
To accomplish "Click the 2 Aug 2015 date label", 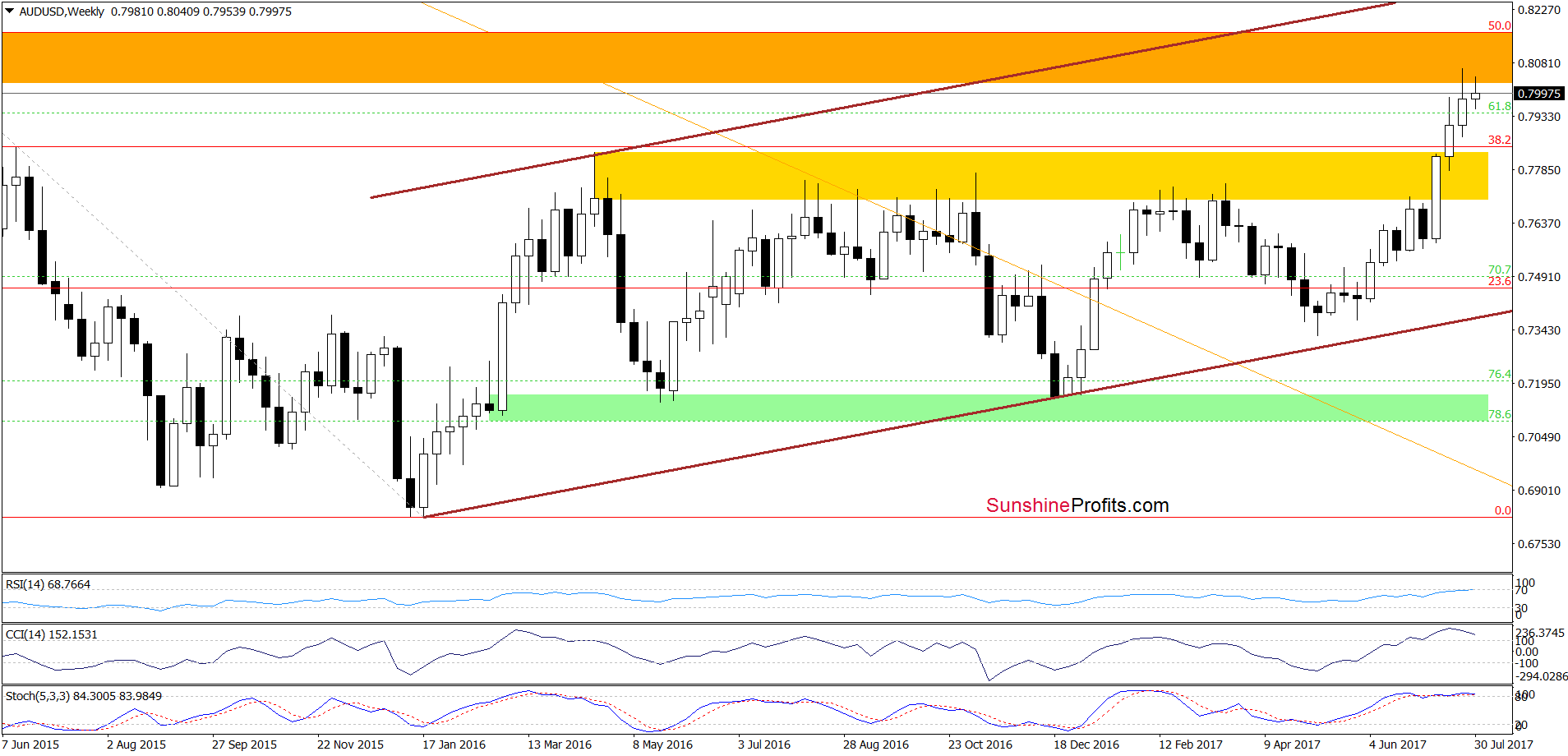I will point(136,744).
